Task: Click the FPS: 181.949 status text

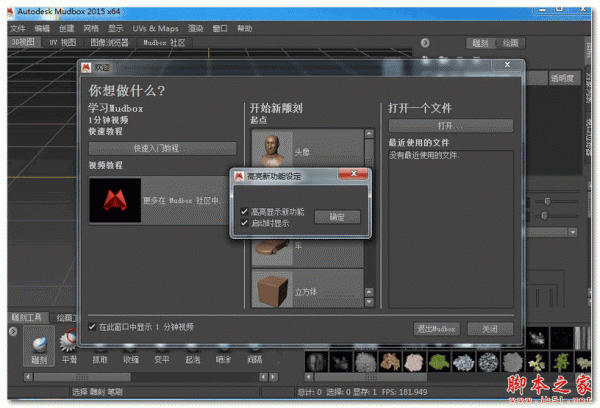Action: 404,392
